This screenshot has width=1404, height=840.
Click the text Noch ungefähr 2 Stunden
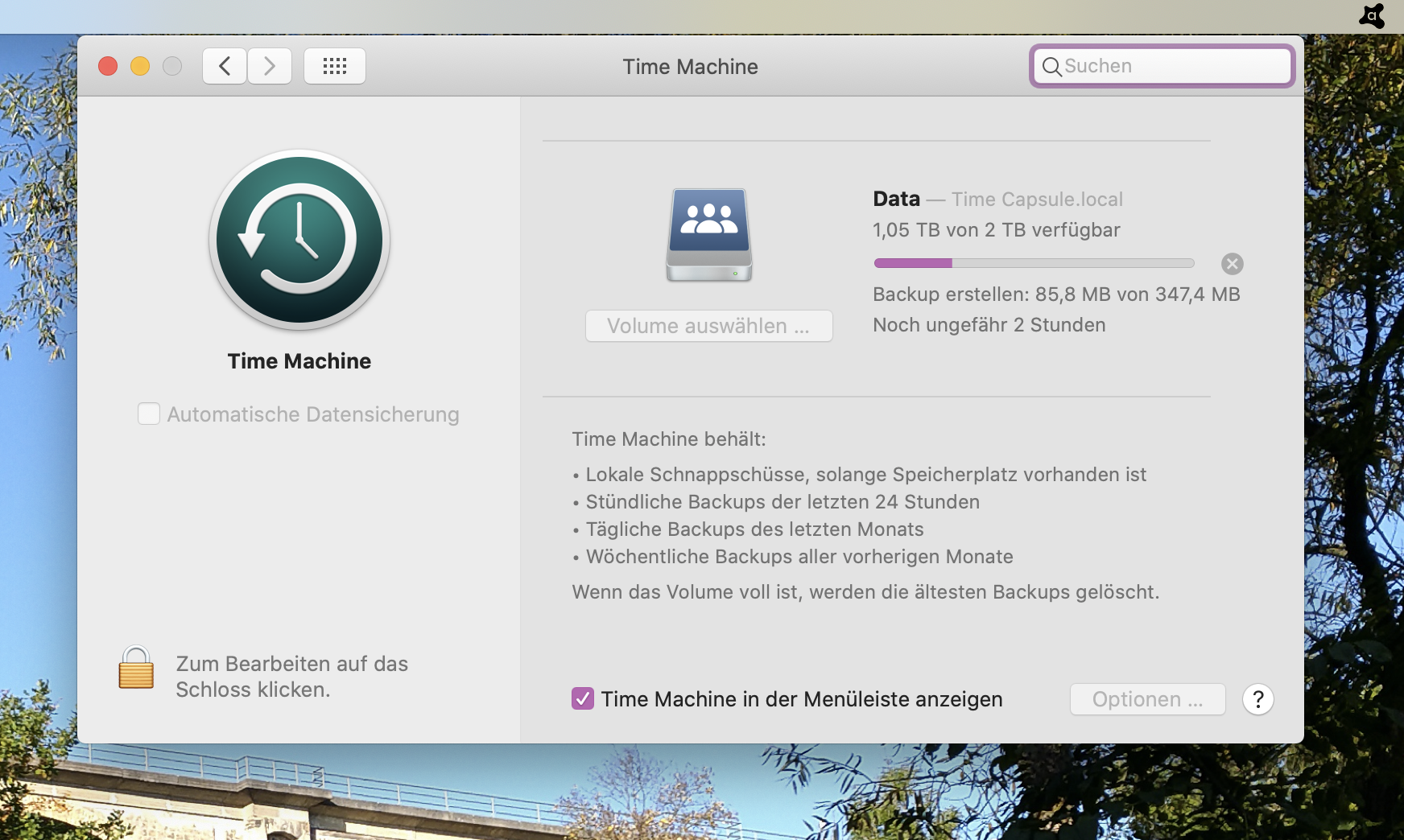(x=989, y=325)
